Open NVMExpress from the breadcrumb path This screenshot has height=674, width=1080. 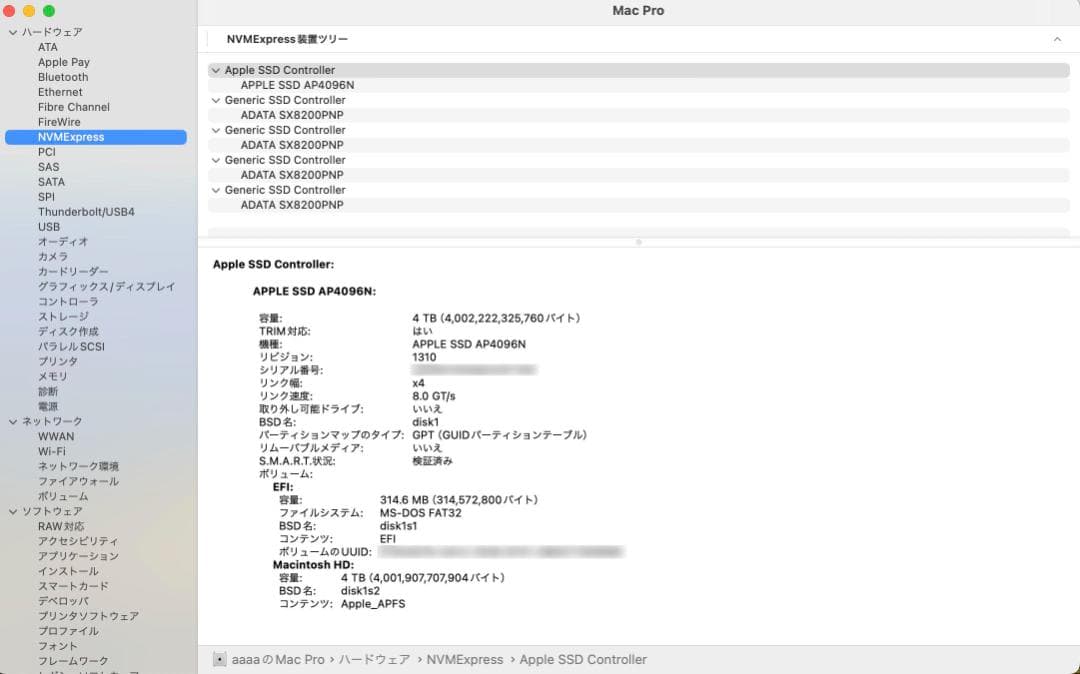point(466,659)
